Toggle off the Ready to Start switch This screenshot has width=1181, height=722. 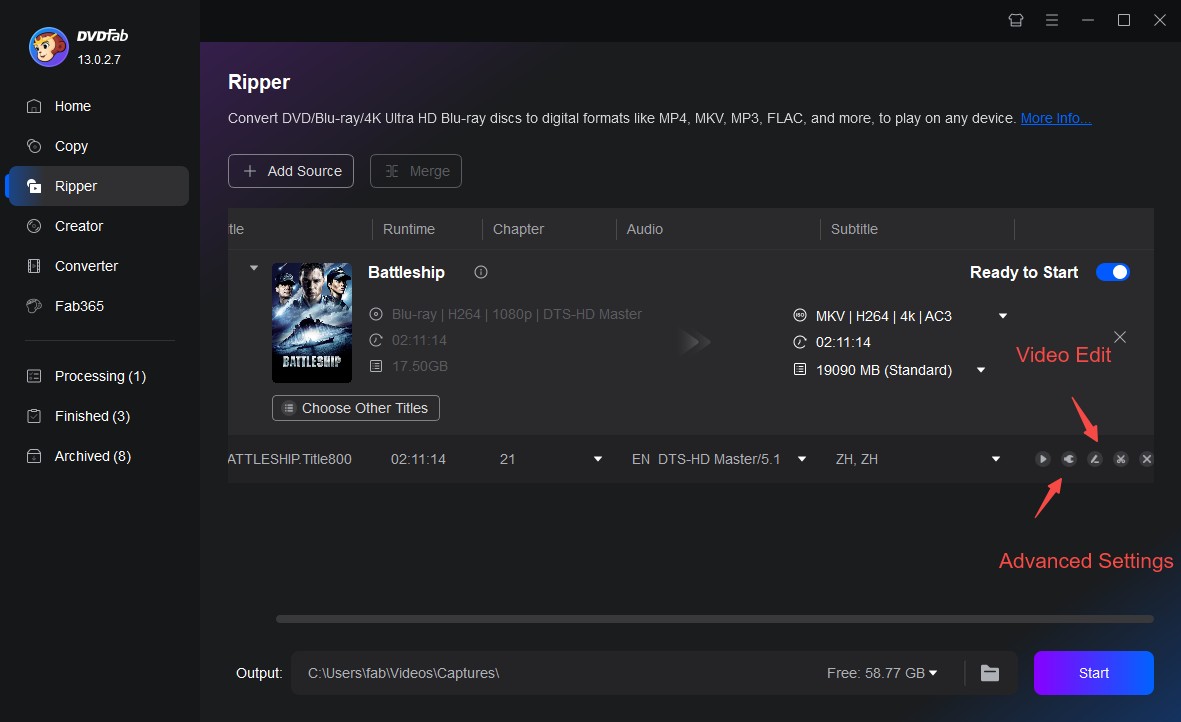pyautogui.click(x=1112, y=271)
